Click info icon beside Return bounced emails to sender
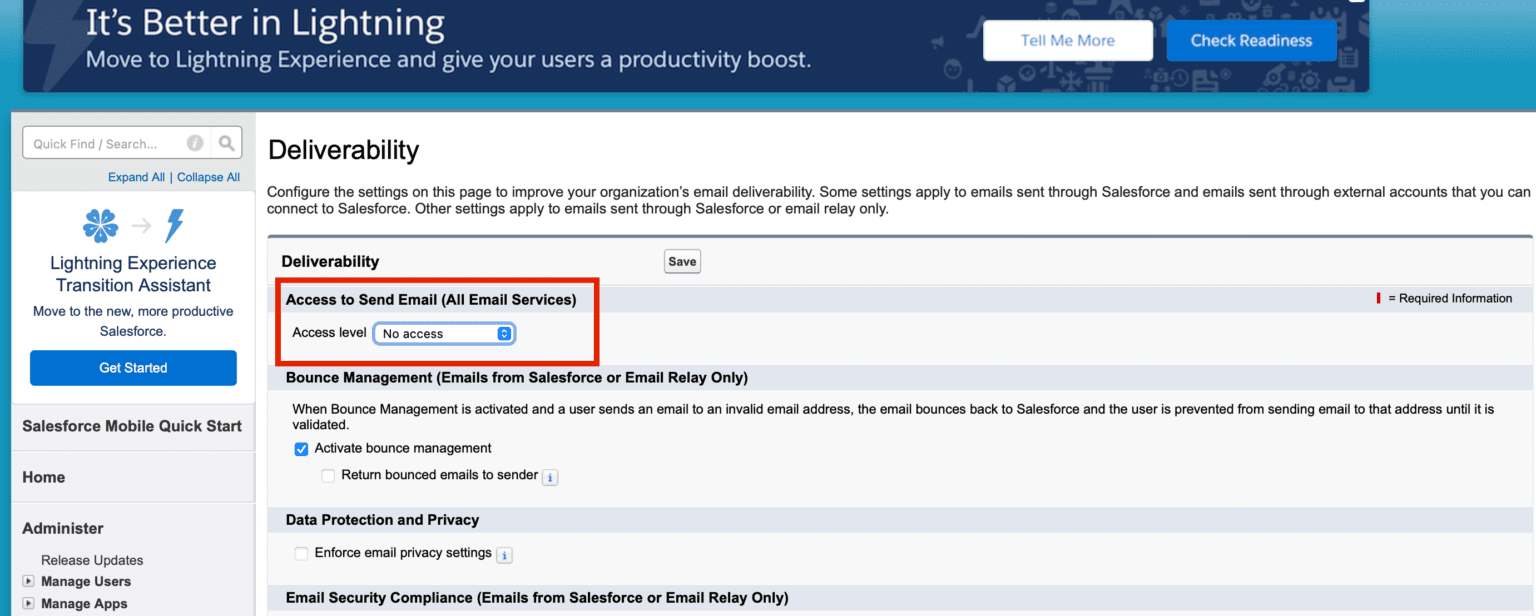This screenshot has width=1536, height=616. [550, 477]
